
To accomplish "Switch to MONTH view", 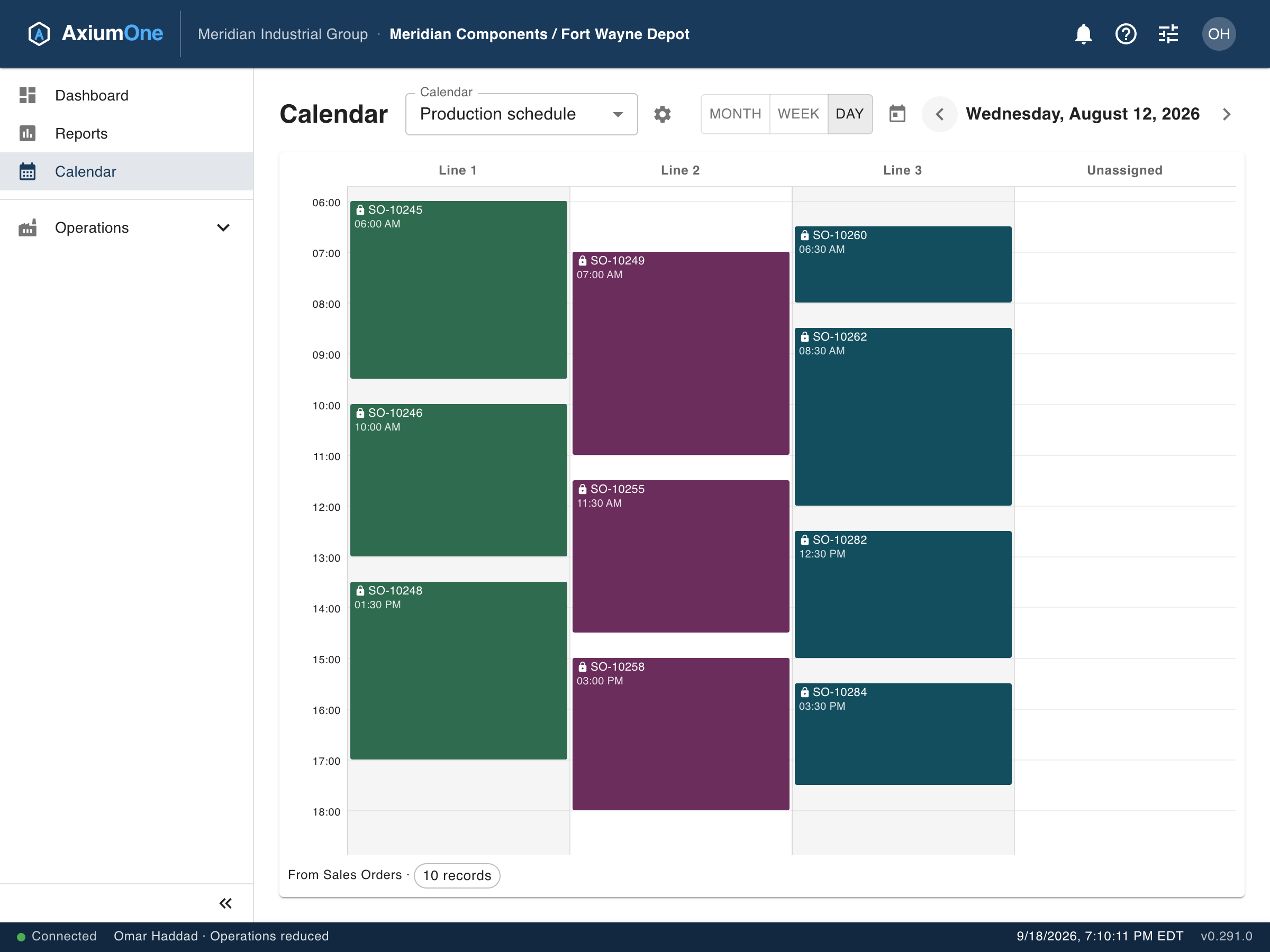I will [735, 114].
